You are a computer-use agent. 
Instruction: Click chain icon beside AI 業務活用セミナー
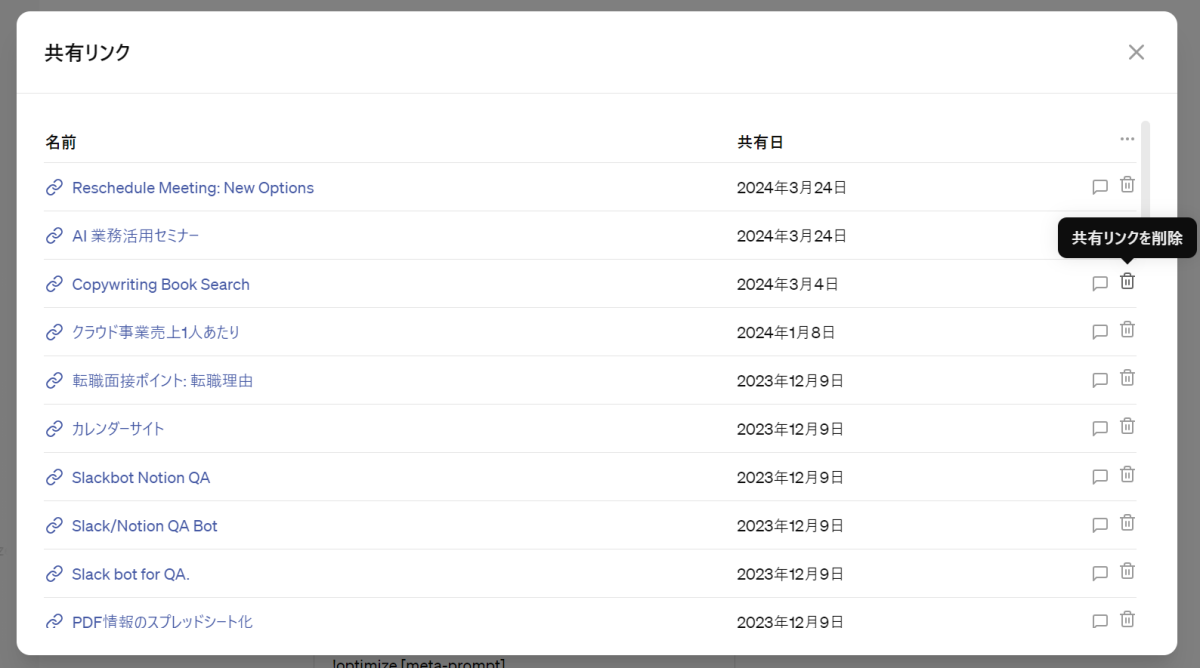click(x=54, y=236)
